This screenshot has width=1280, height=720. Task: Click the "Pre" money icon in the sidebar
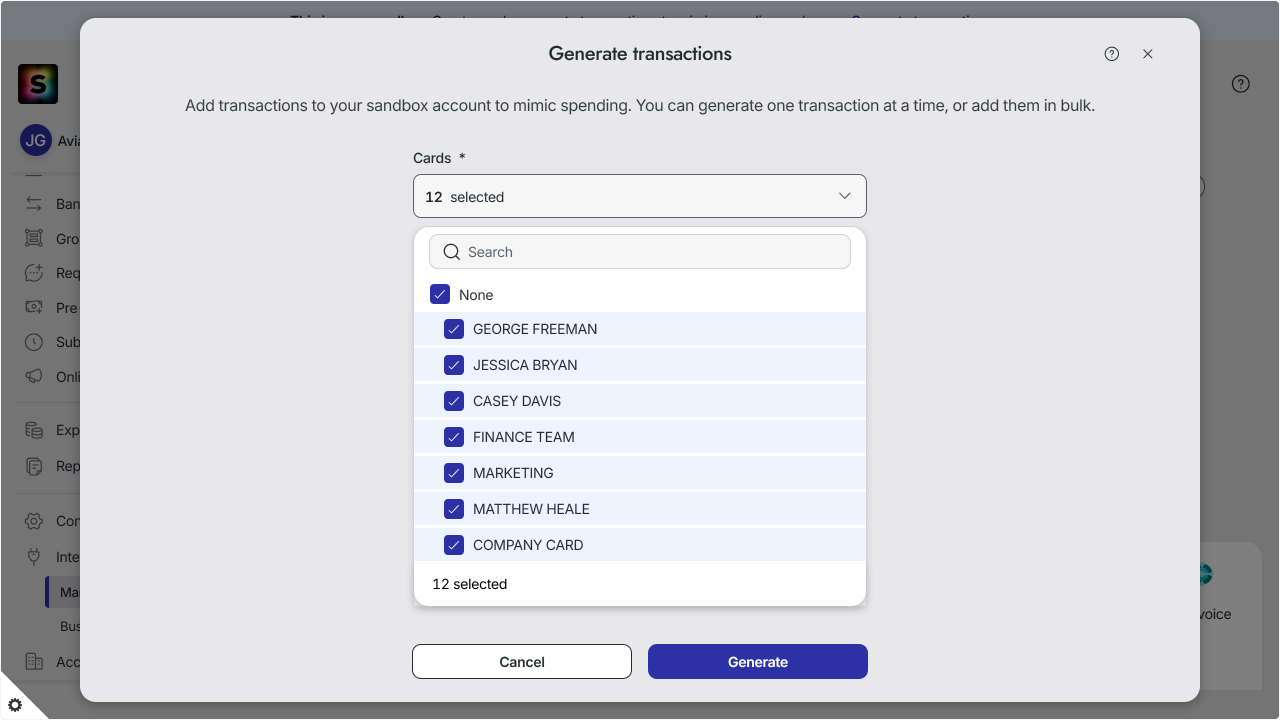pyautogui.click(x=34, y=308)
